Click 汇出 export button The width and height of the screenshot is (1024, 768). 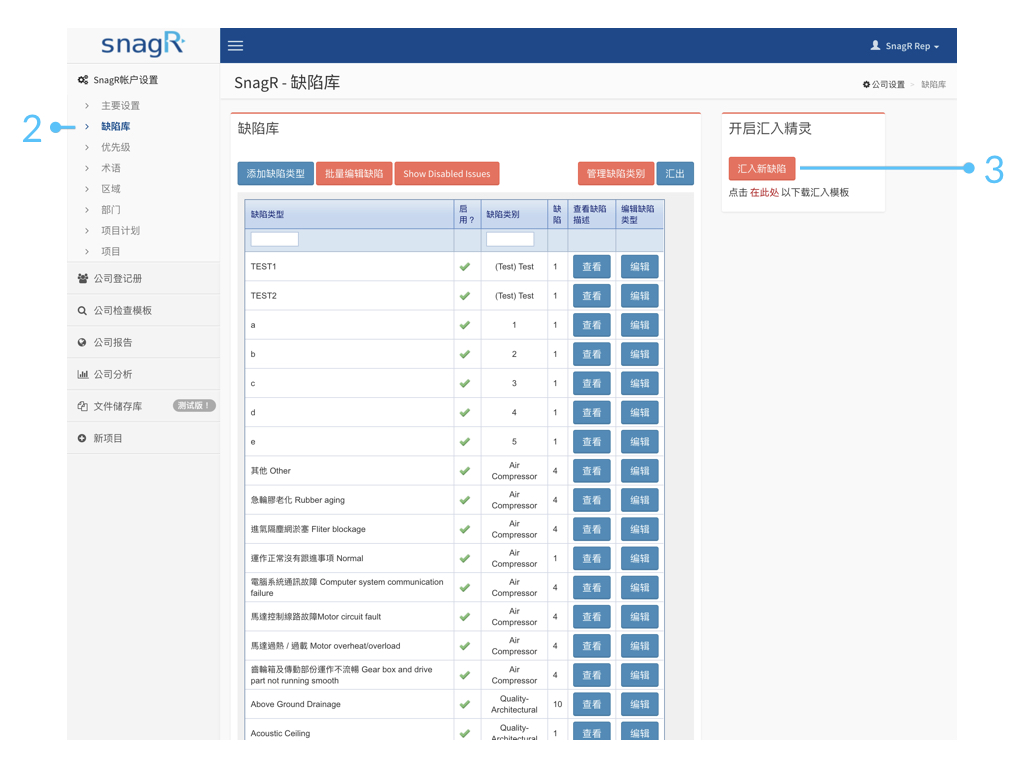675,174
